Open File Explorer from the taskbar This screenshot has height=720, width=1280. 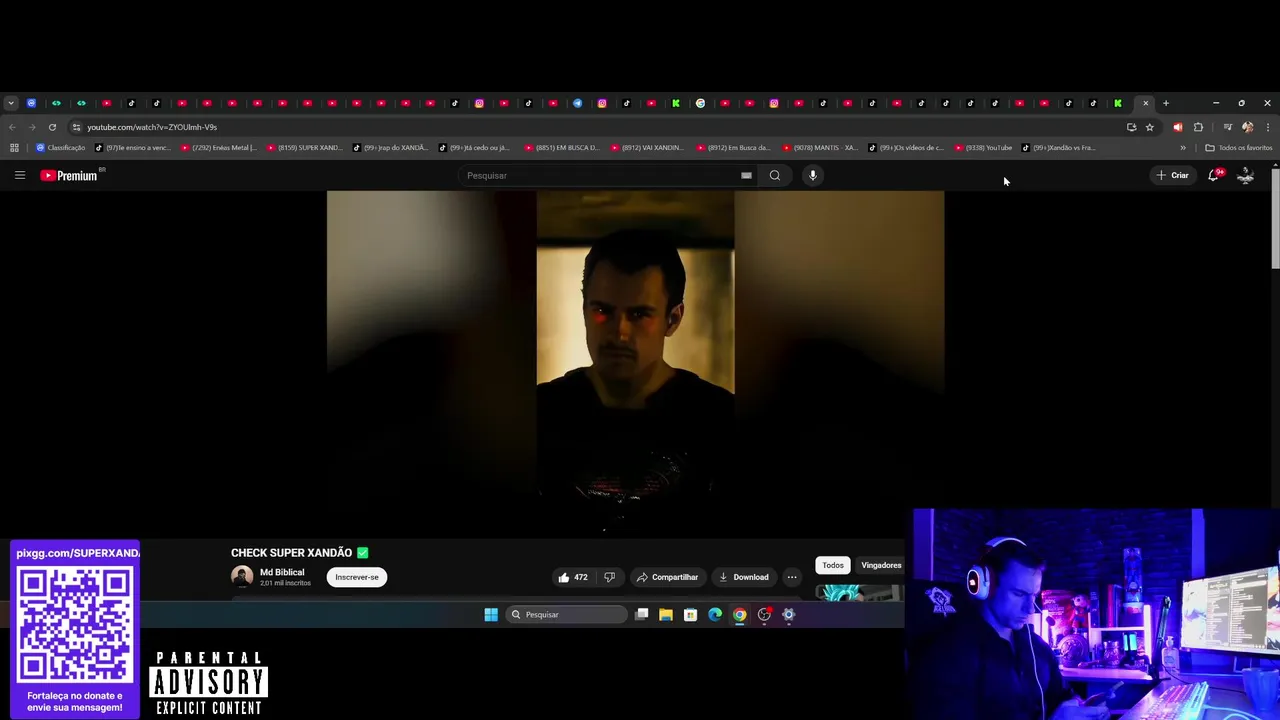(666, 615)
